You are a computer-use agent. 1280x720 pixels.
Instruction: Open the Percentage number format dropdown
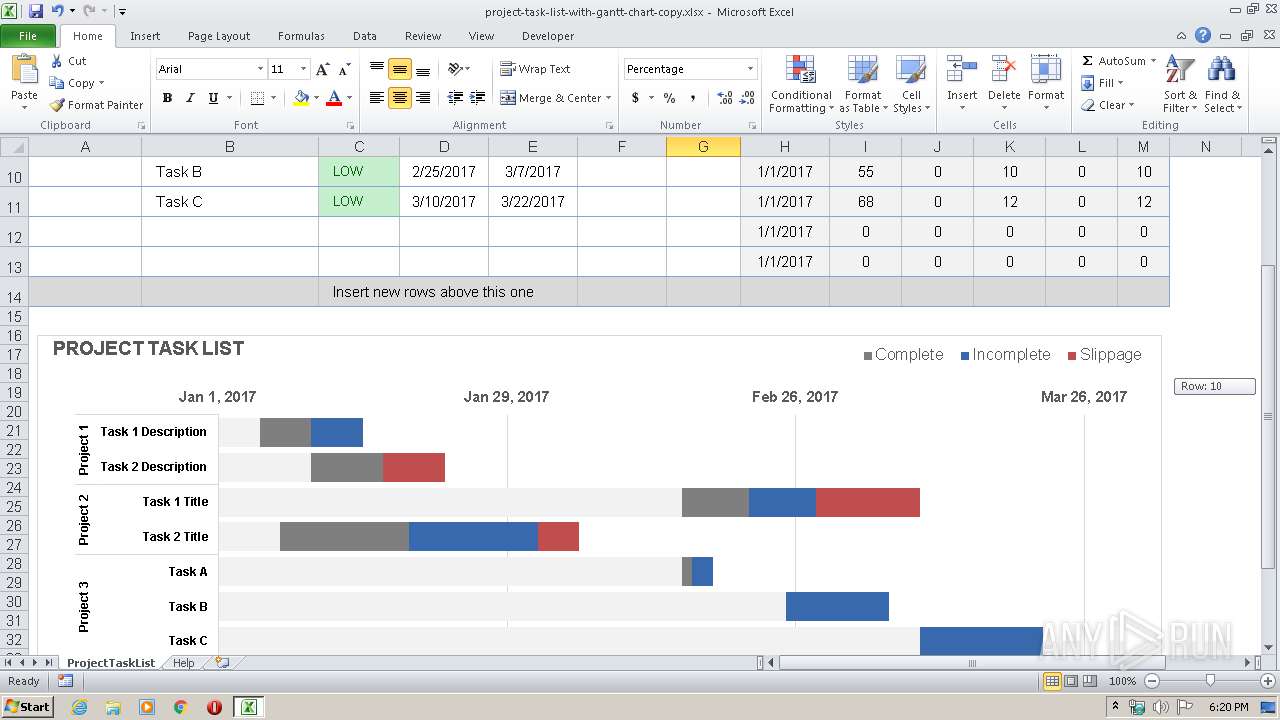pos(750,69)
